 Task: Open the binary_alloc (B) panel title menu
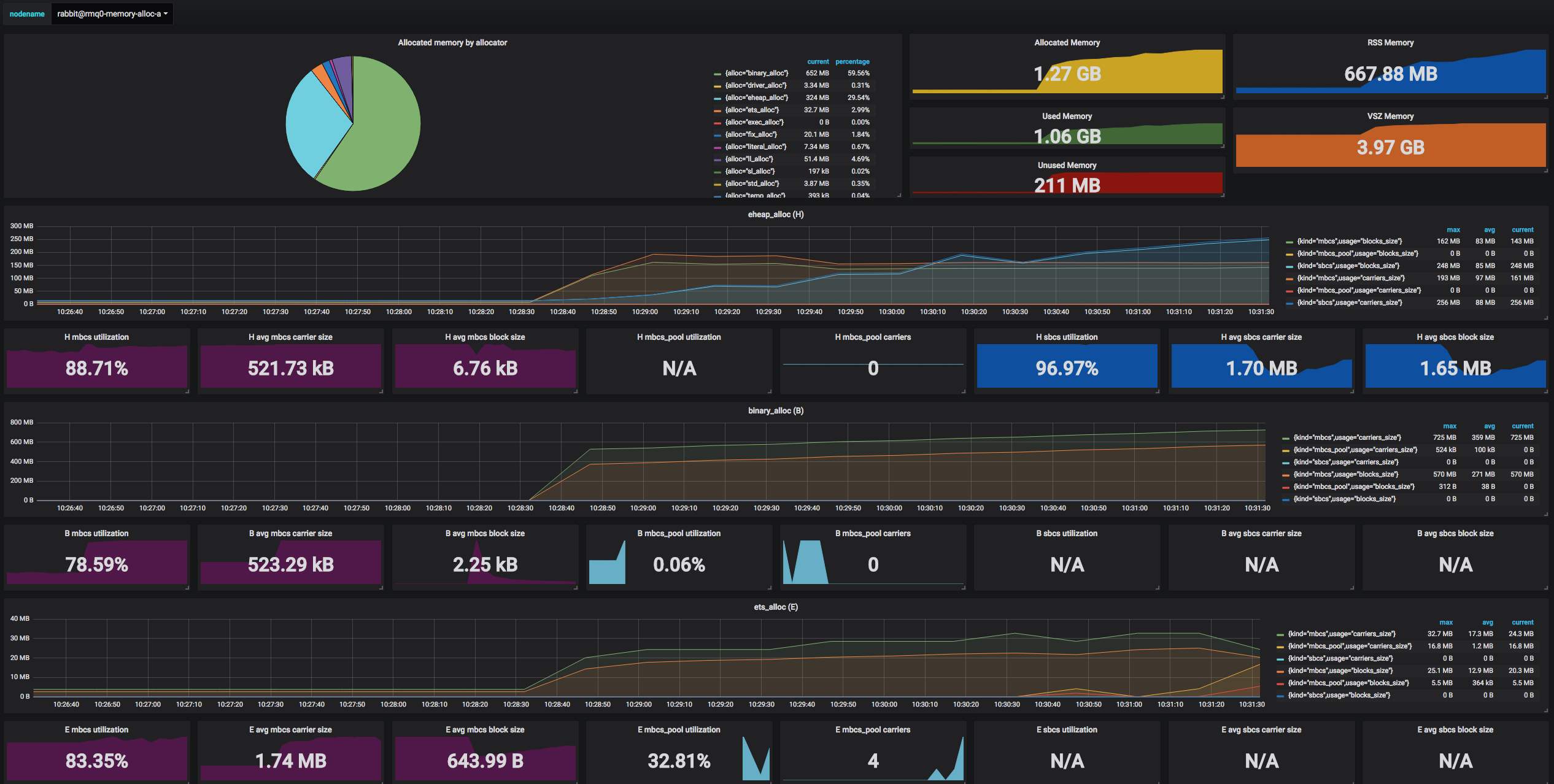pos(775,410)
